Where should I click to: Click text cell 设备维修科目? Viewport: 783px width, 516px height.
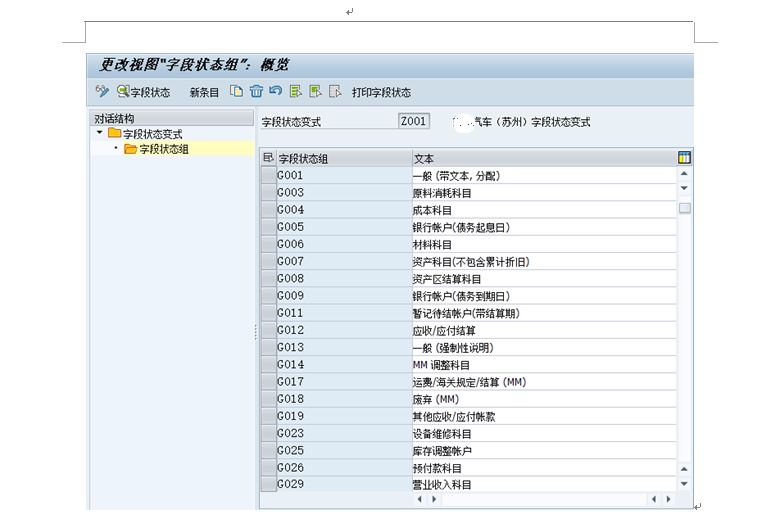click(544, 434)
